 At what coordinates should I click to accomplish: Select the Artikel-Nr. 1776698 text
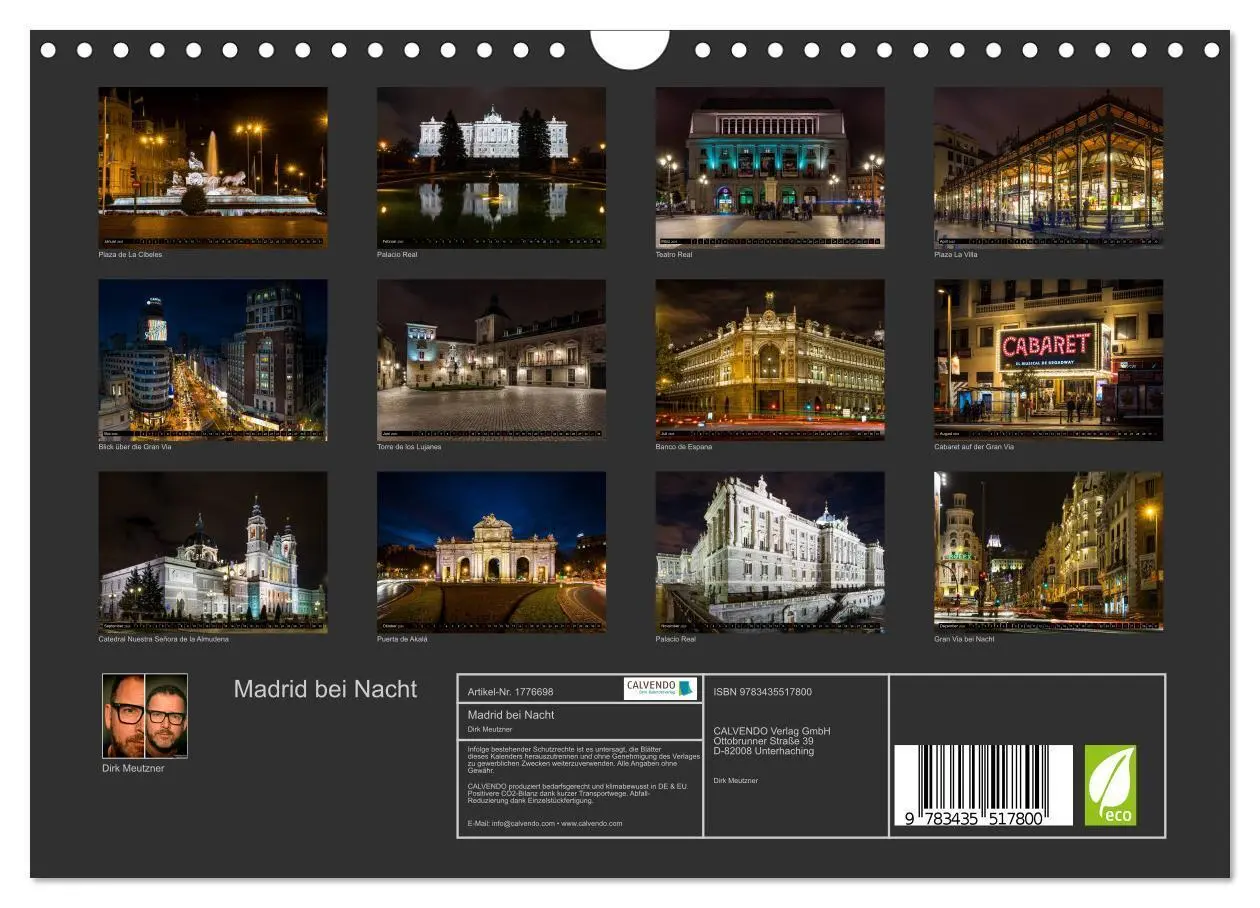[x=510, y=692]
